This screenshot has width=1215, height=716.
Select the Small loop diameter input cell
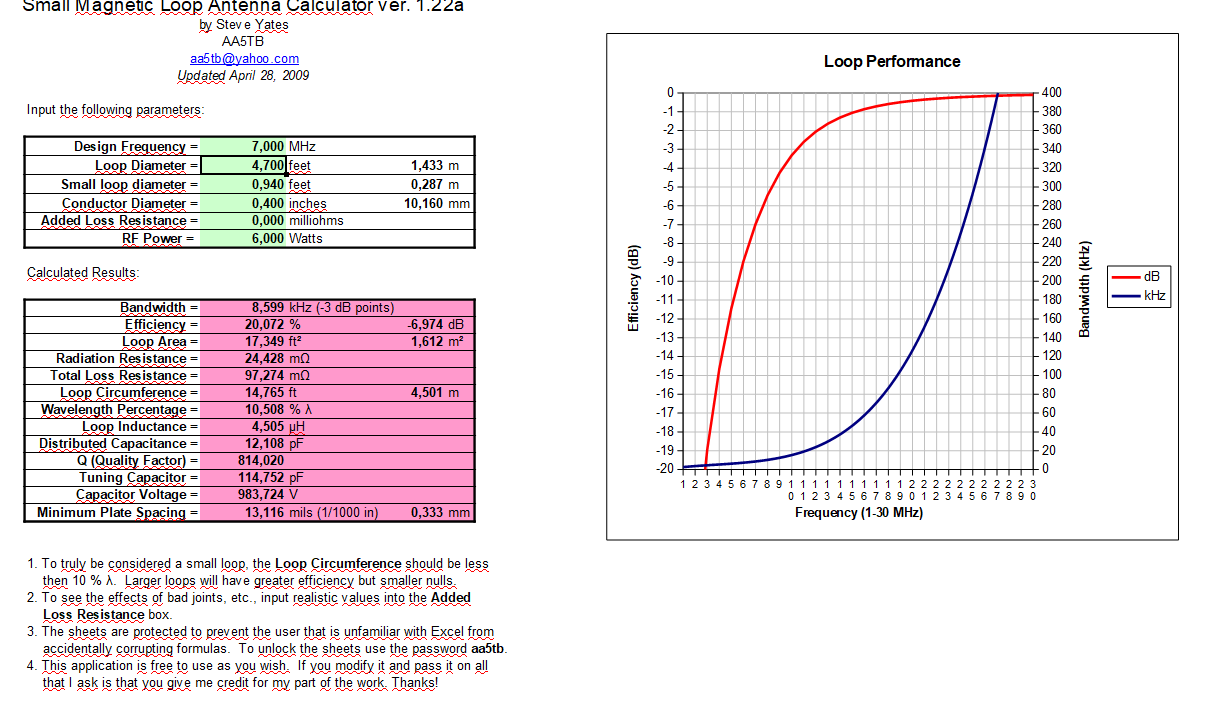(244, 184)
